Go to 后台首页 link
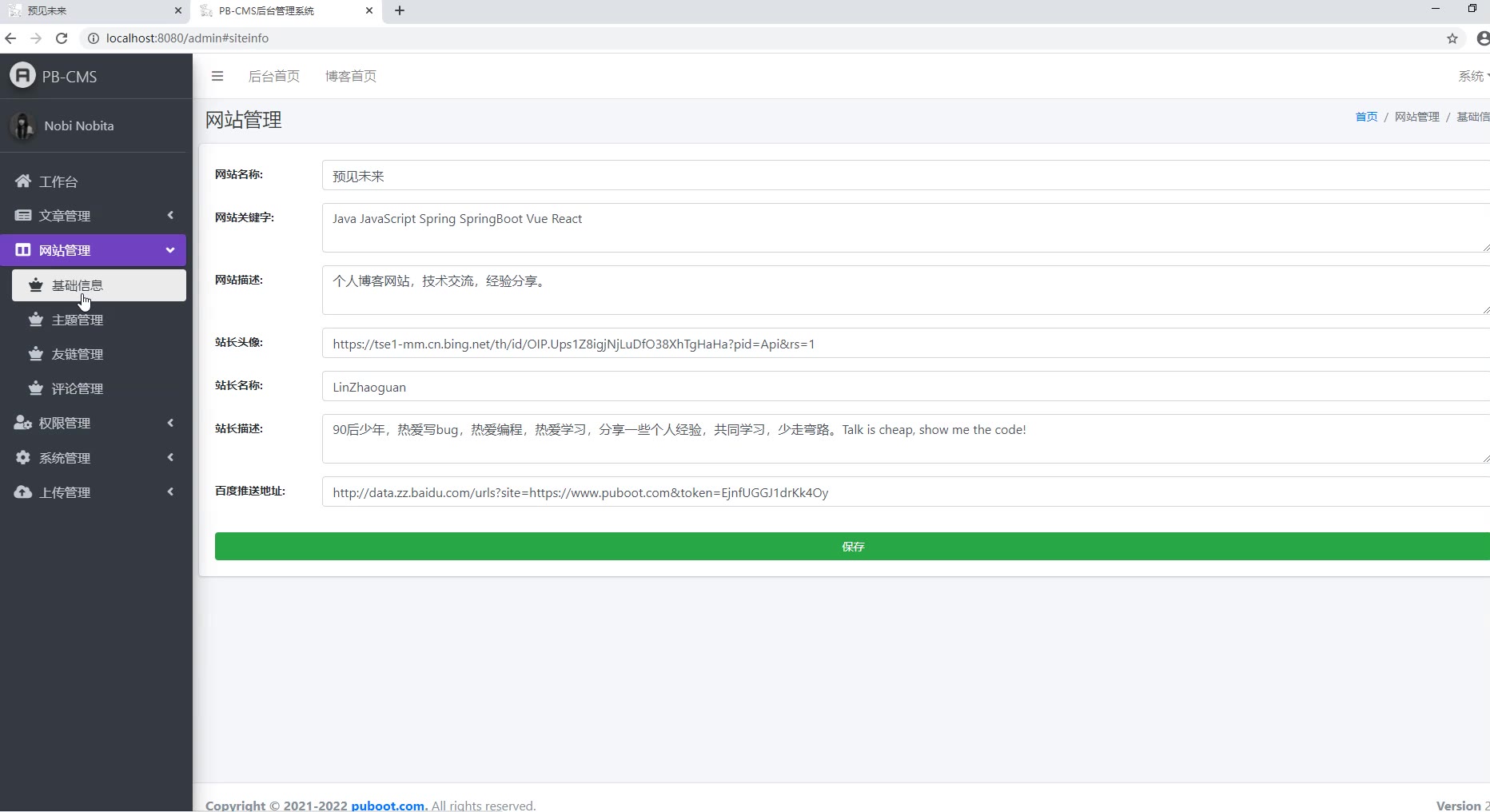Viewport: 1490px width, 812px height. coord(274,76)
